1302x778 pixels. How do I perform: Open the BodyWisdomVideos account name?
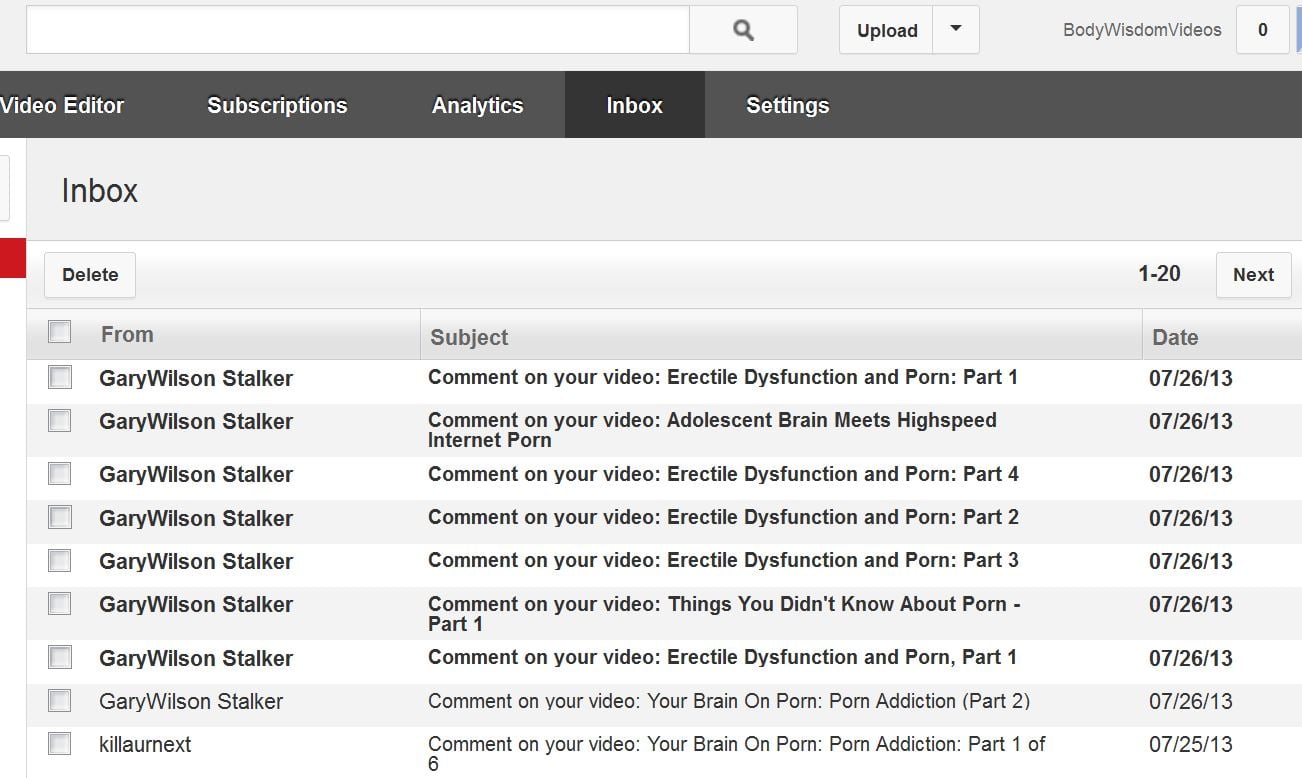click(x=1141, y=30)
